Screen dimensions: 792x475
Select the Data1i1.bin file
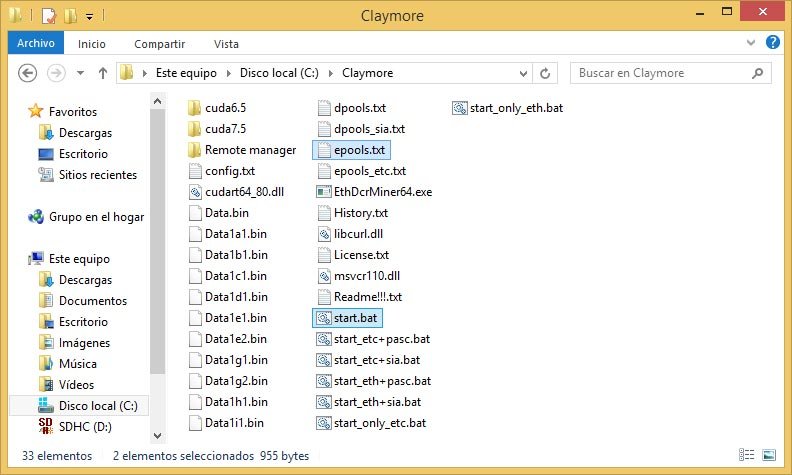point(226,423)
